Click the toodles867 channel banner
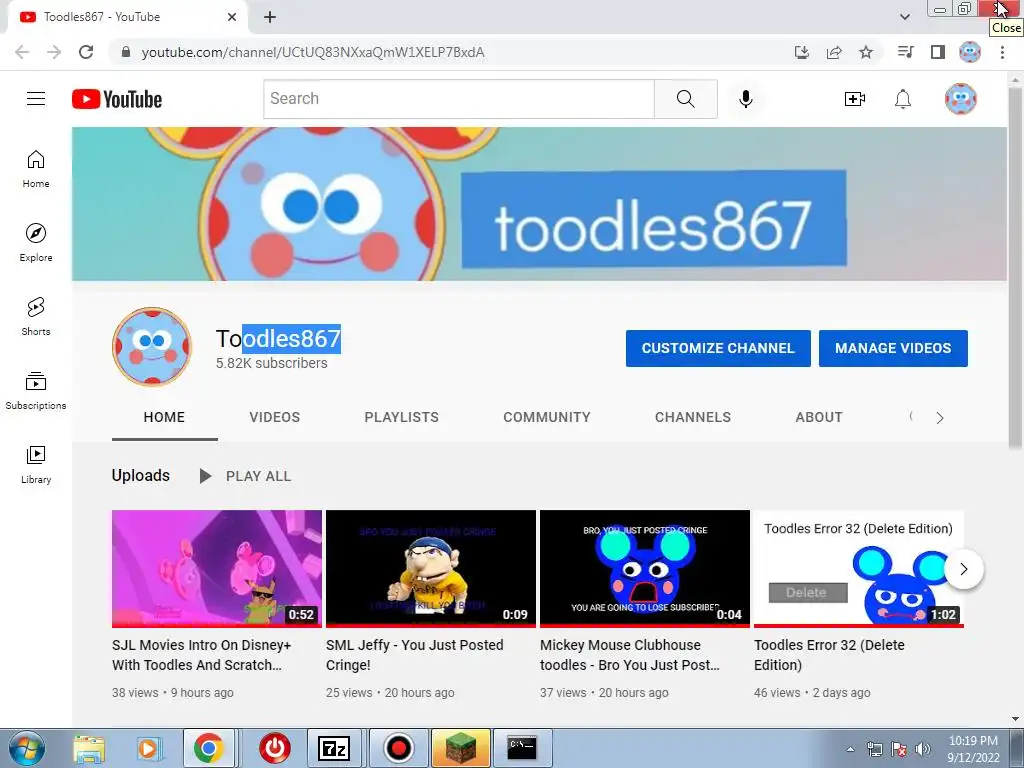The height and width of the screenshot is (768, 1024). [x=539, y=204]
